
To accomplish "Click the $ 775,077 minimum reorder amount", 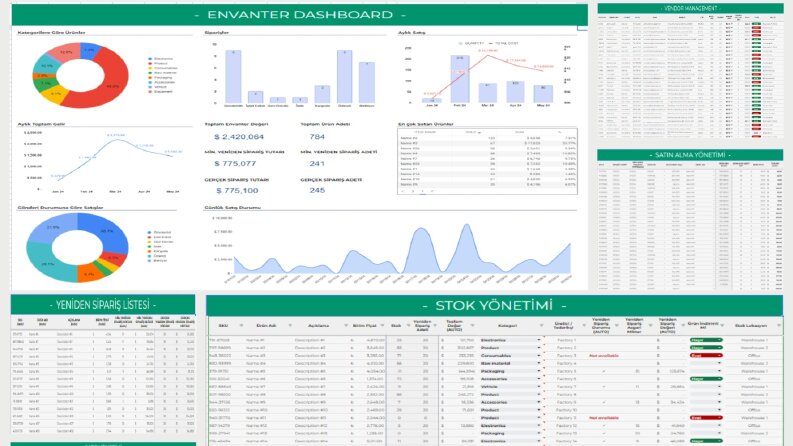I will (x=235, y=164).
